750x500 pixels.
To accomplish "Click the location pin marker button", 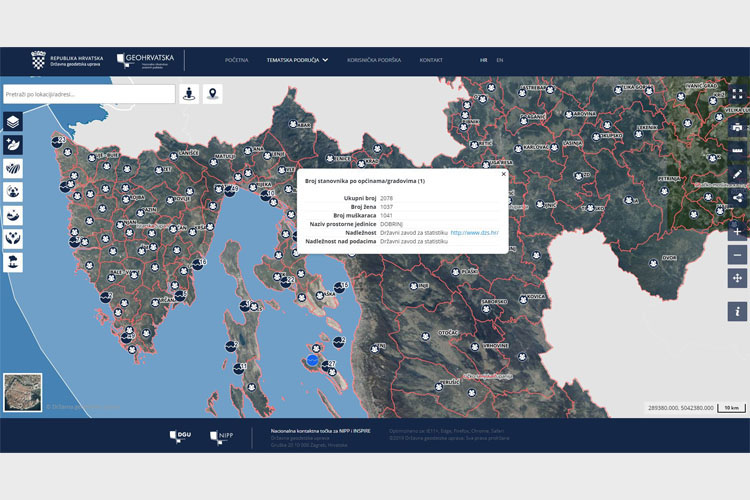I will click(212, 94).
